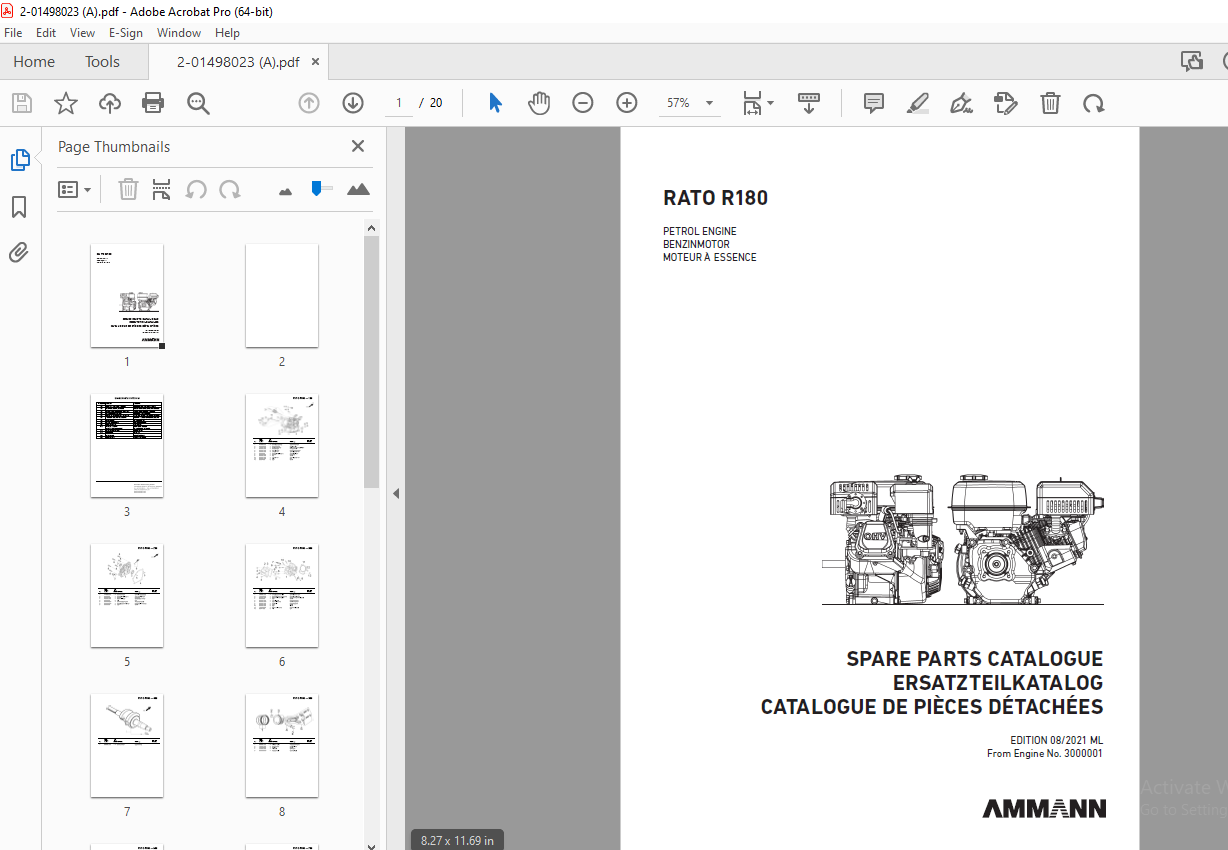Click the Delete page trash icon in toolbar
Image resolution: width=1228 pixels, height=850 pixels.
(1050, 103)
